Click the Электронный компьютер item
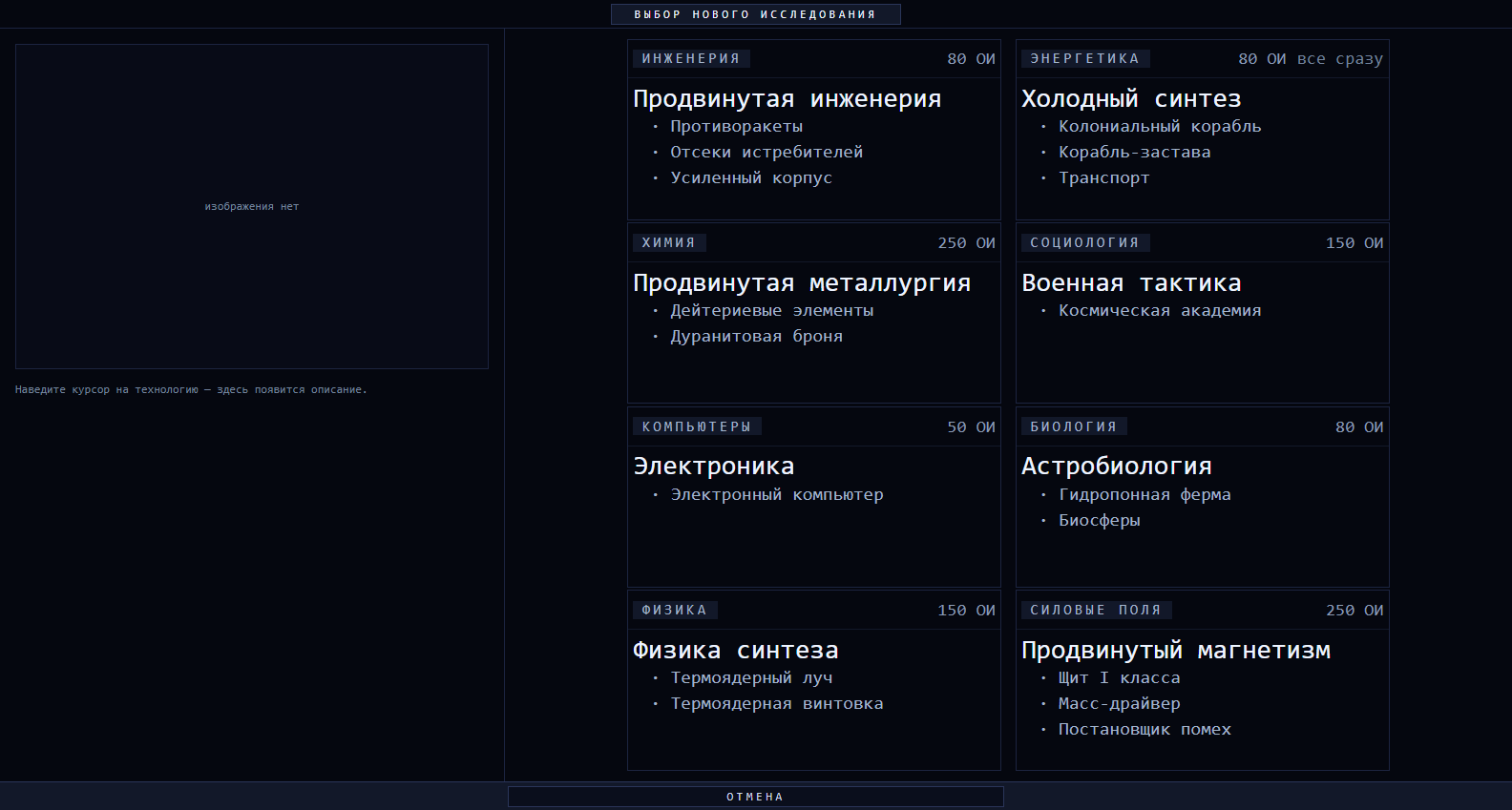 point(777,494)
